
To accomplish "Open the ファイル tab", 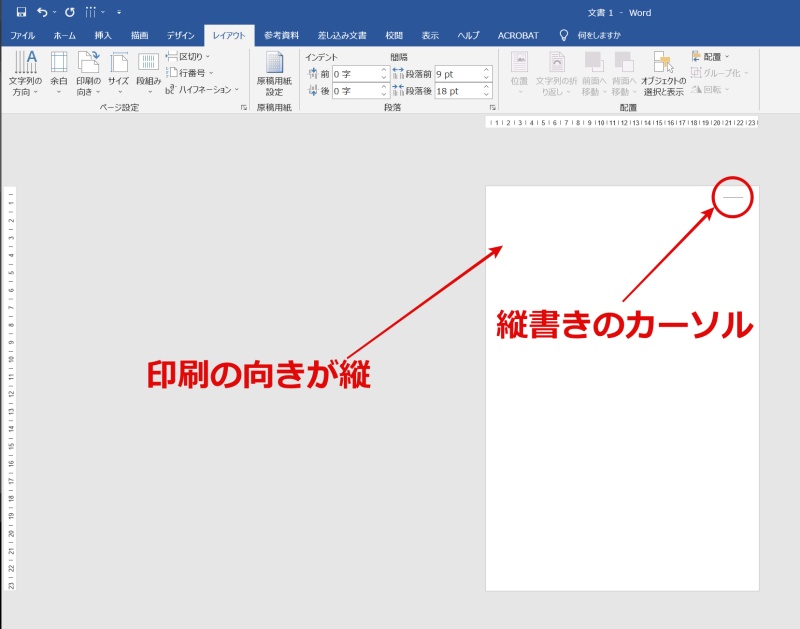I will [x=22, y=35].
